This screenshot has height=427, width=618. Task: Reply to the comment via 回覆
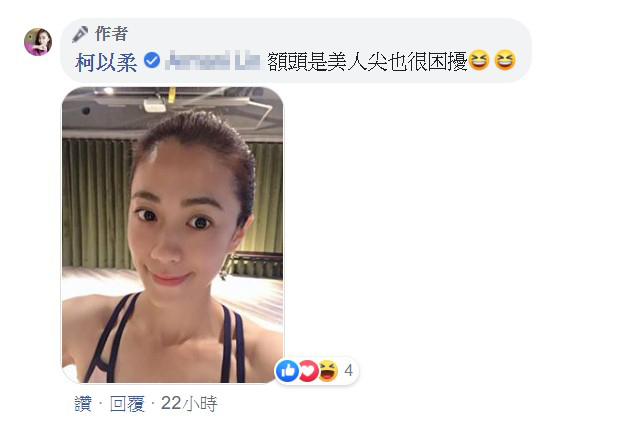coord(127,404)
